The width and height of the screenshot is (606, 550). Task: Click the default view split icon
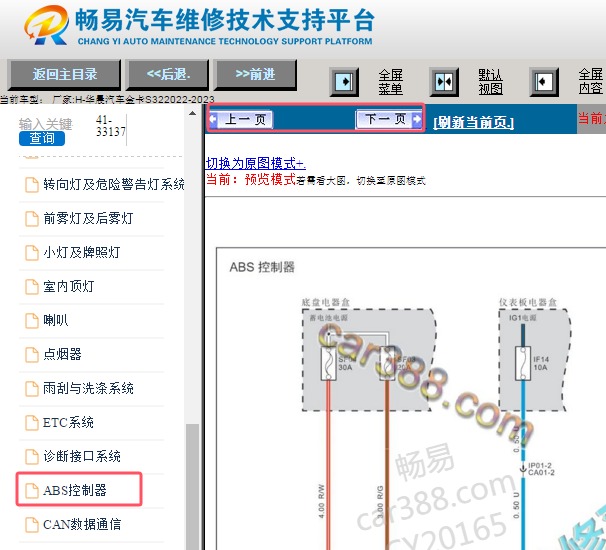[x=444, y=82]
